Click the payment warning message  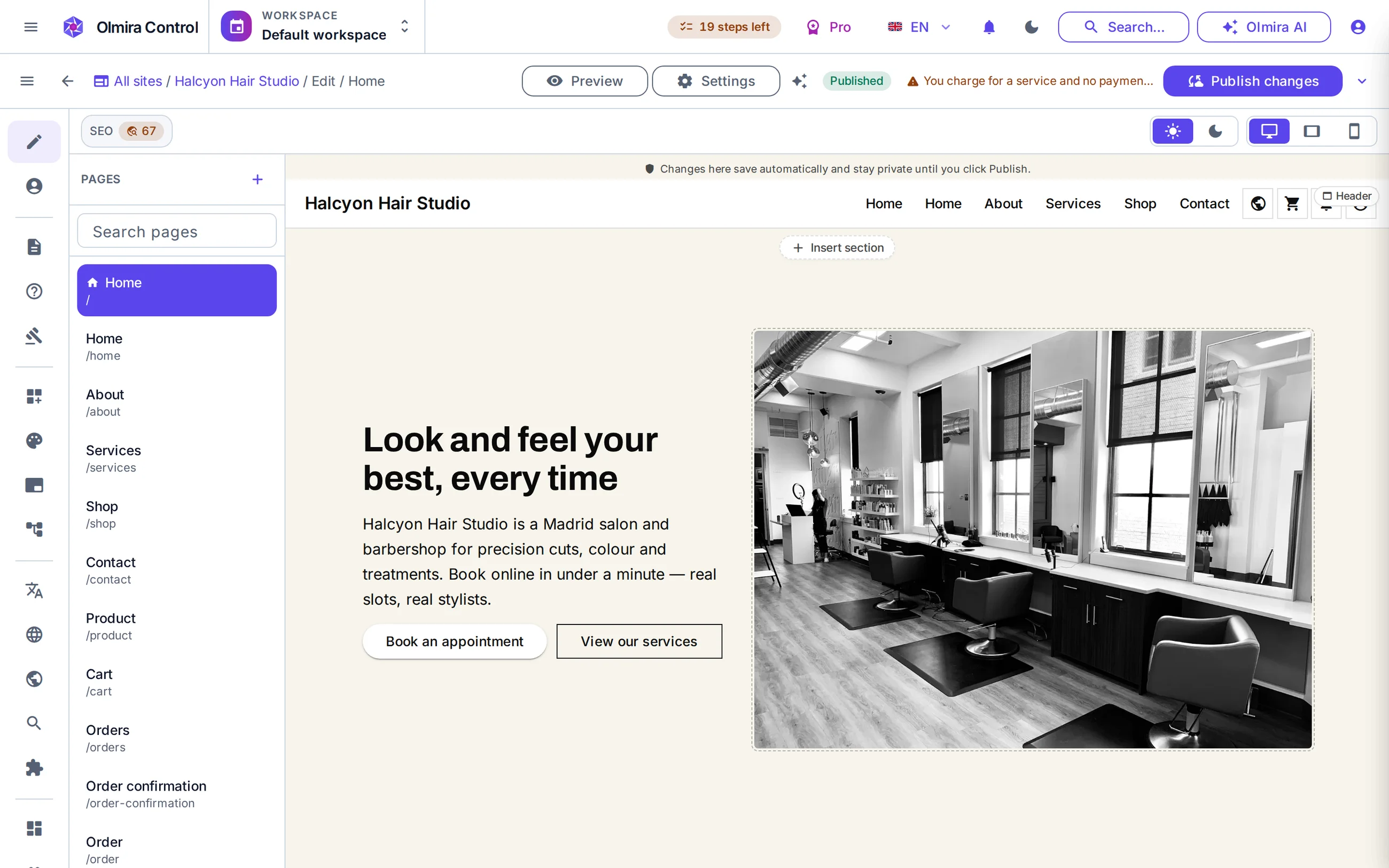click(1029, 81)
